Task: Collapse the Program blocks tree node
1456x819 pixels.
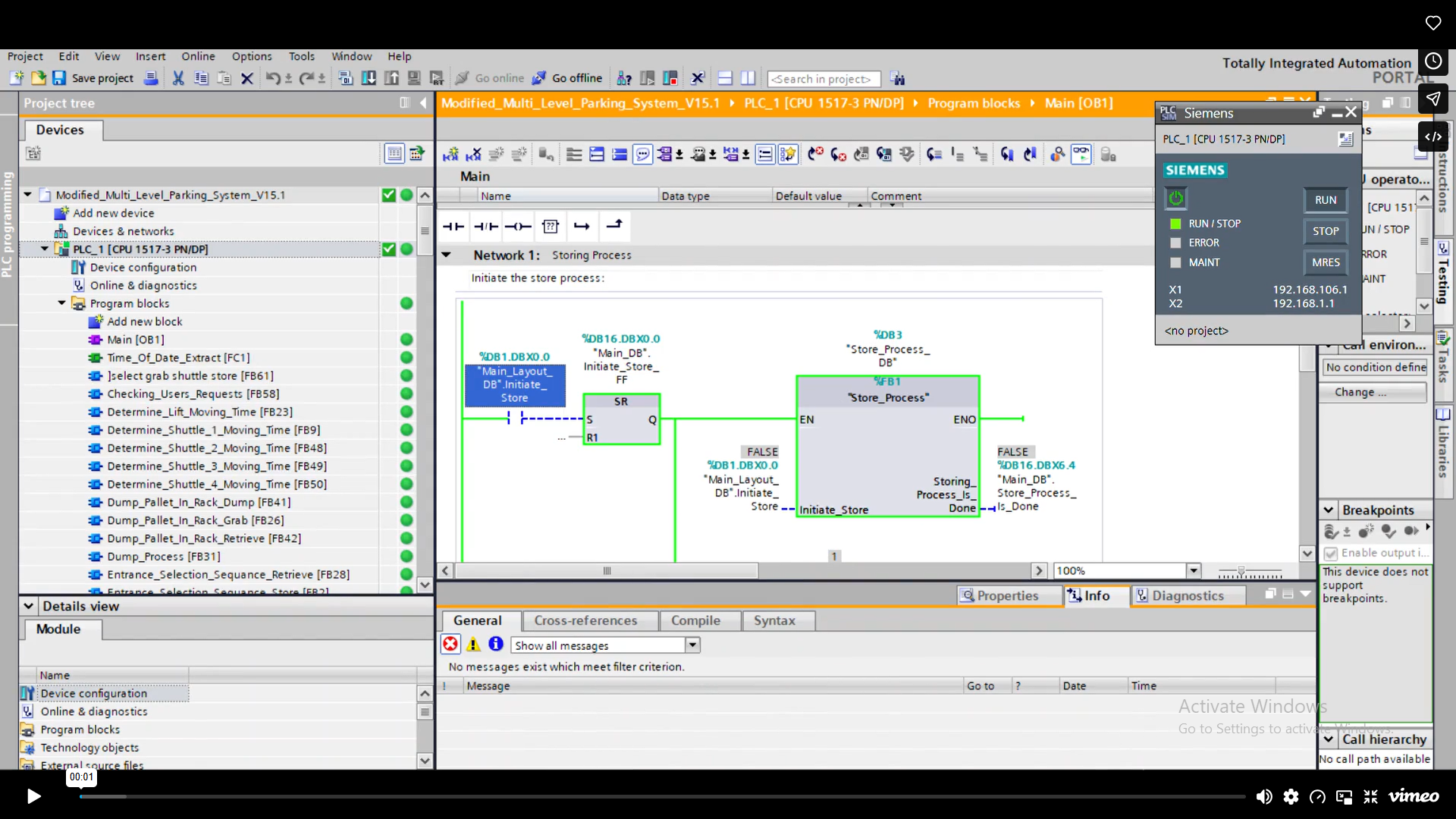Action: click(61, 303)
